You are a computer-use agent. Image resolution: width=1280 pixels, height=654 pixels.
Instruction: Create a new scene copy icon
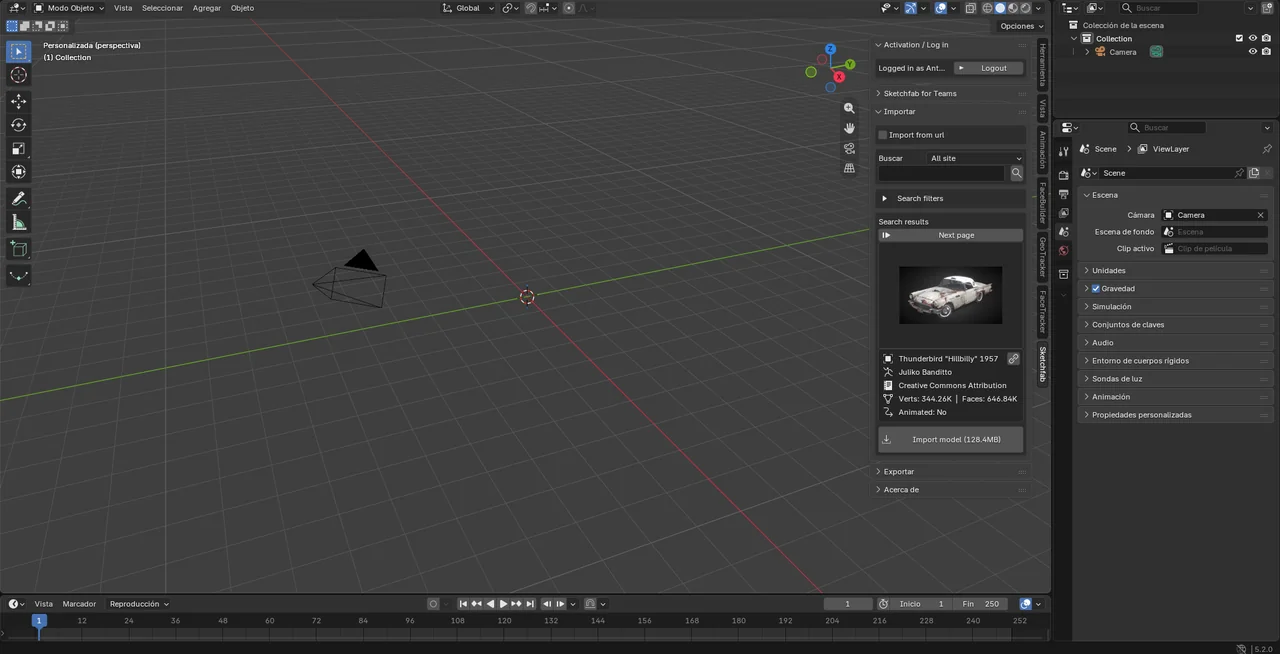1254,173
